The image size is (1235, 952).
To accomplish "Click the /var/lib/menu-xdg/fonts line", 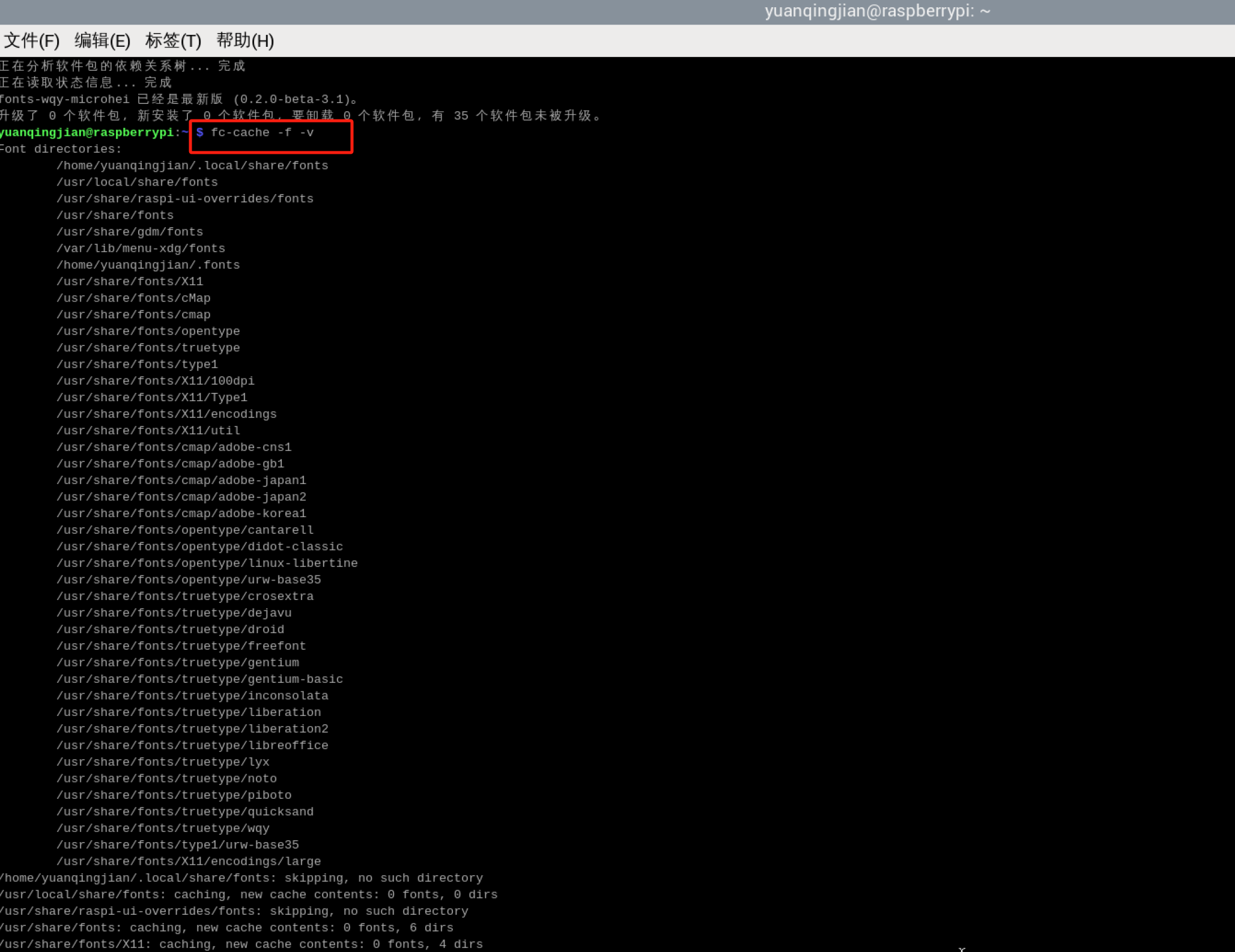I will (x=141, y=248).
